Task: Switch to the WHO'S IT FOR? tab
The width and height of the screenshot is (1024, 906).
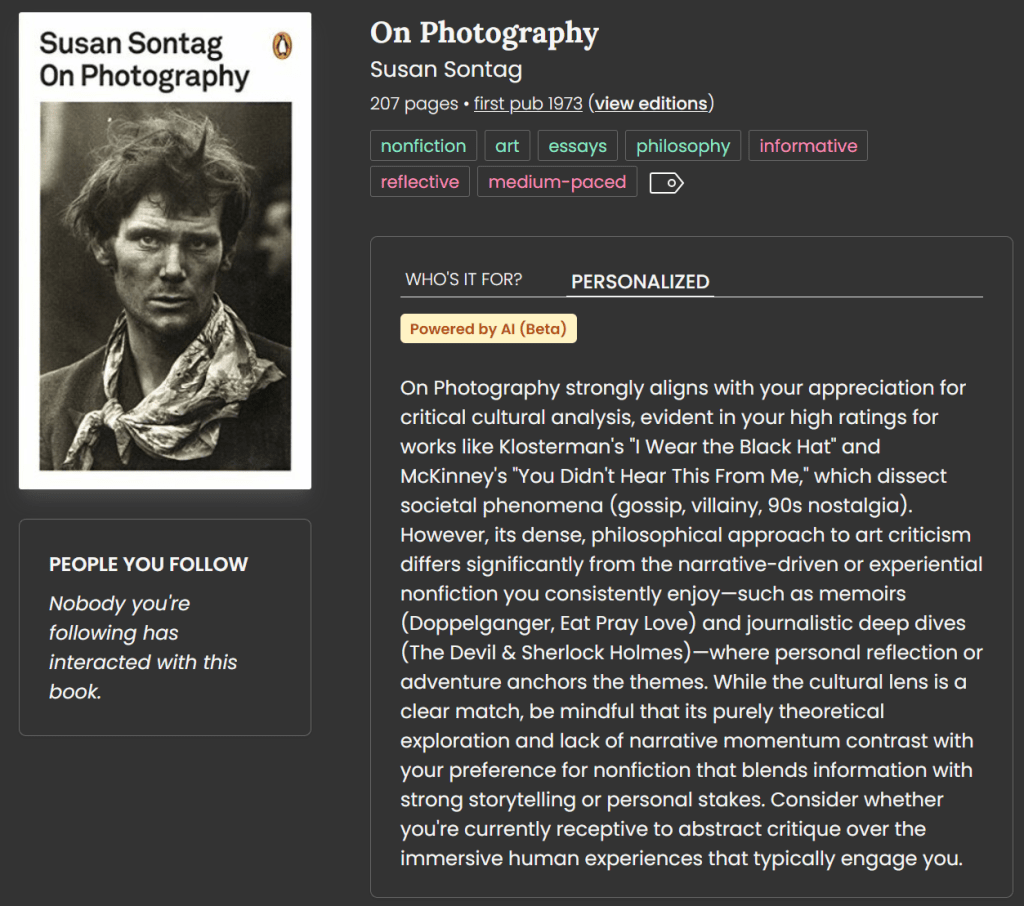Action: [x=464, y=280]
